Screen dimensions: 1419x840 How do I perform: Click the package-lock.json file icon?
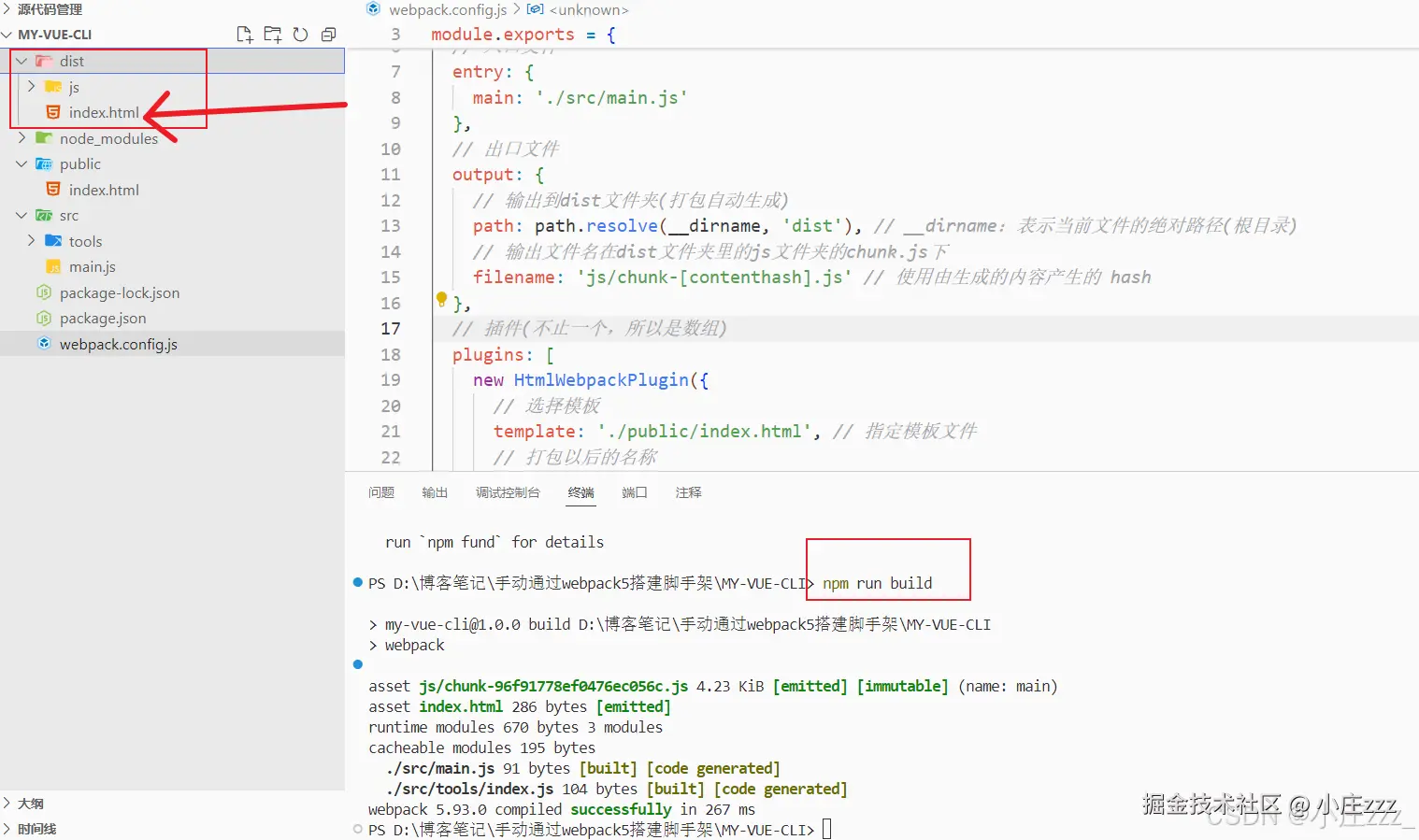coord(44,292)
